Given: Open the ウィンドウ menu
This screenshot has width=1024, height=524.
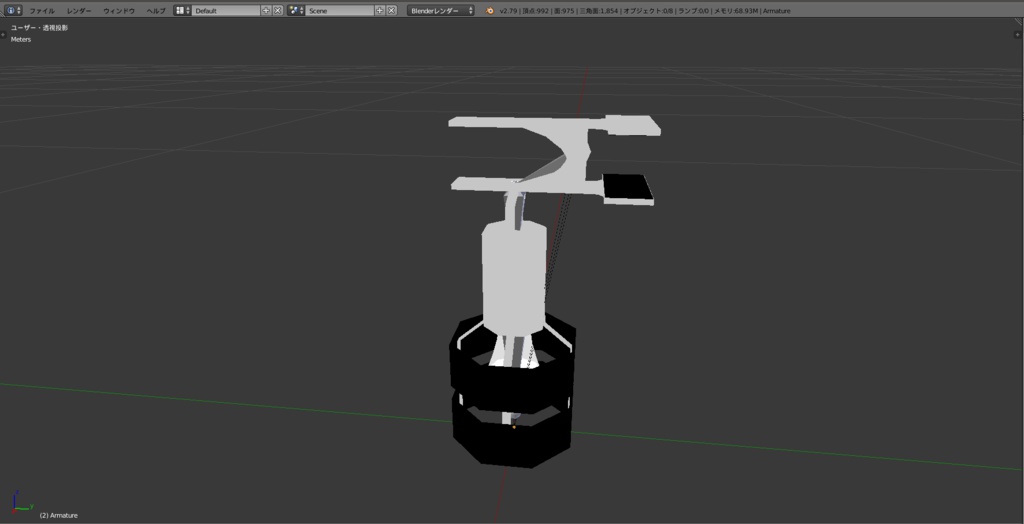Looking at the screenshot, I should click(x=119, y=11).
